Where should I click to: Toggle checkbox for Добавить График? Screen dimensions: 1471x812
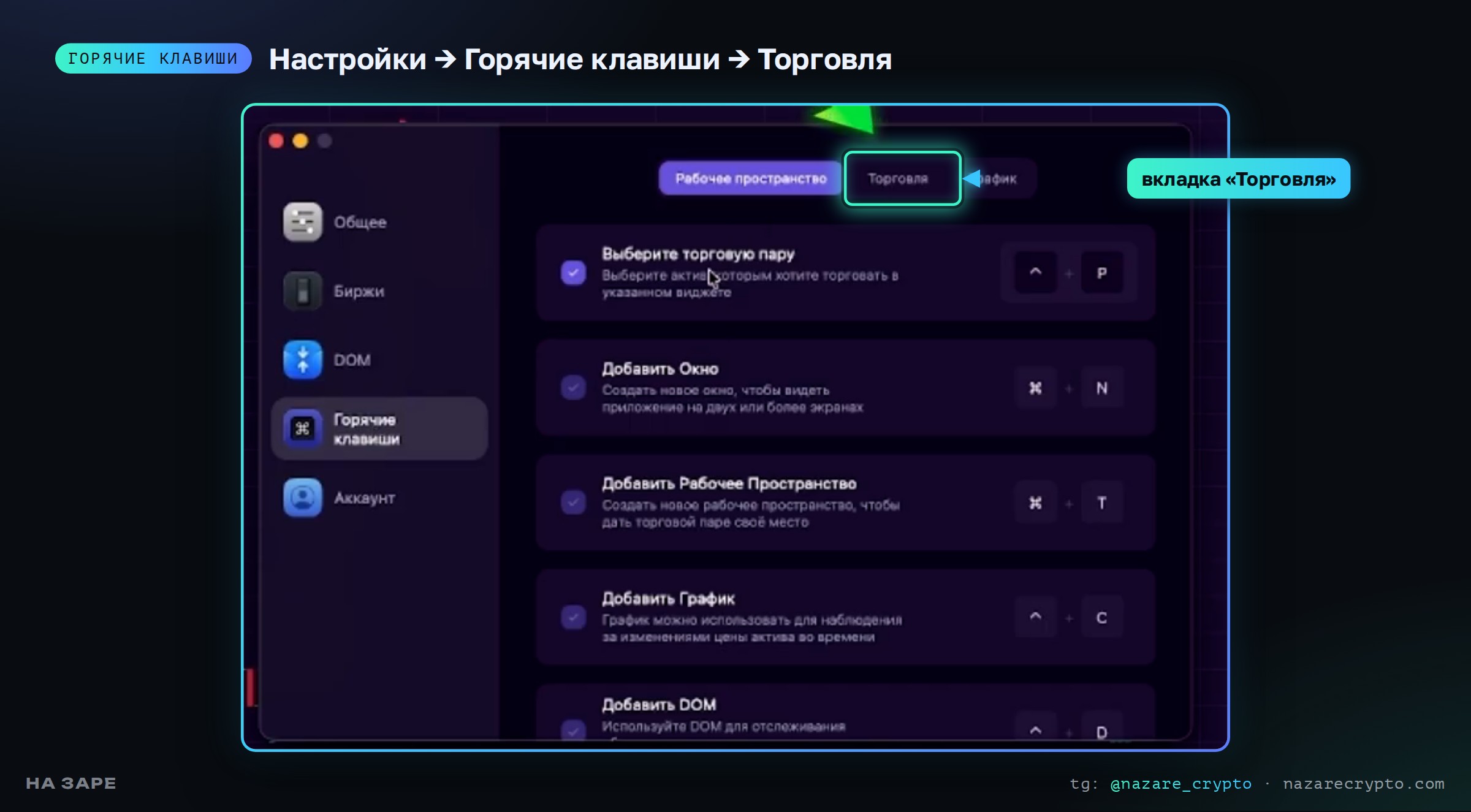pos(573,617)
